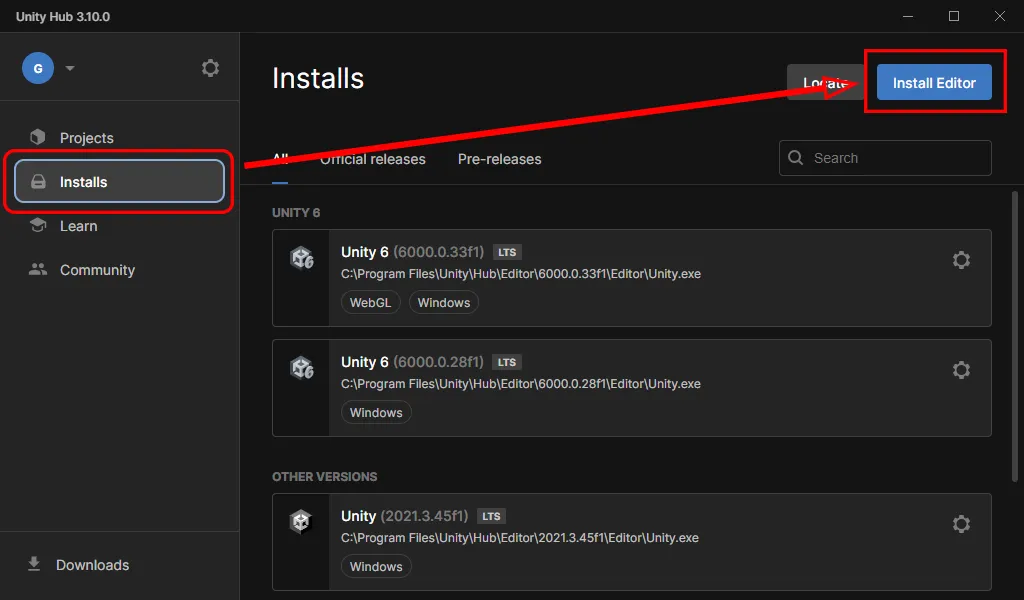Open settings gear for Unity 2021.3.45f1
The height and width of the screenshot is (600, 1024).
tap(961, 524)
